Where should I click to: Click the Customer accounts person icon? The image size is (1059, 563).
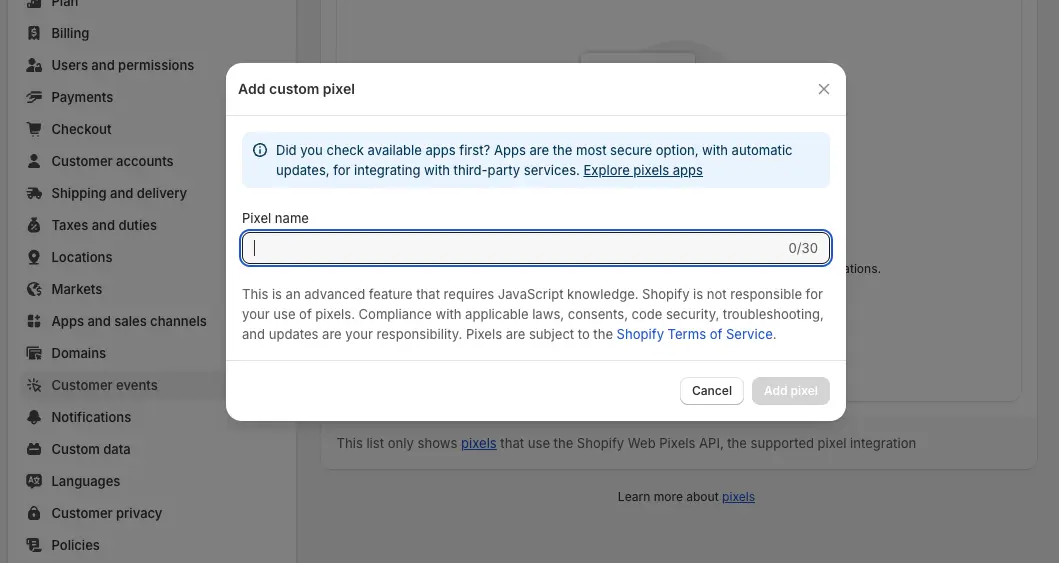[x=34, y=161]
